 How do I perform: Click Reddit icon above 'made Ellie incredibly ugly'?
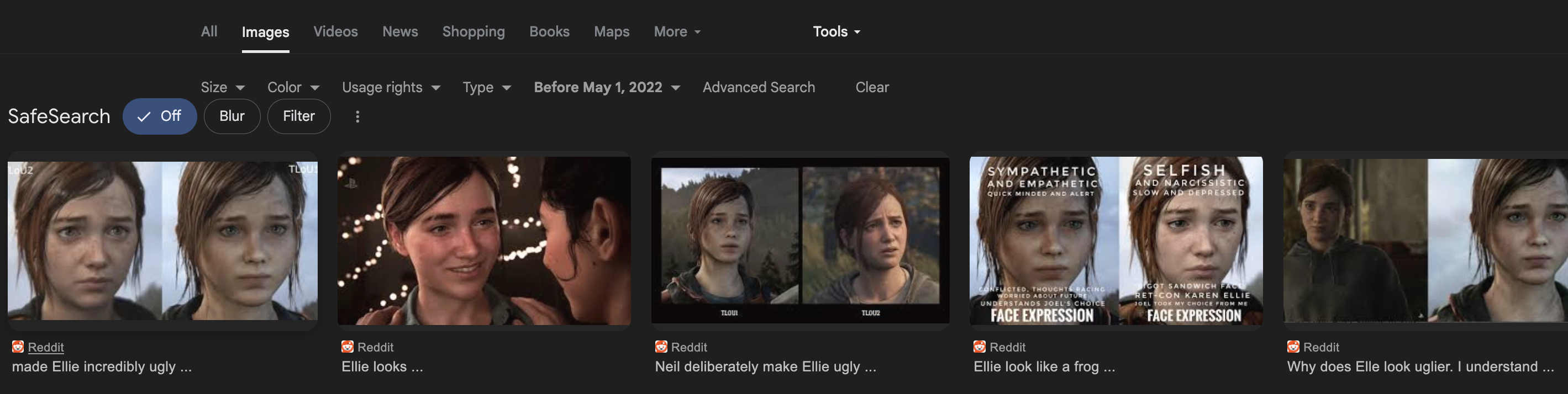[x=18, y=347]
